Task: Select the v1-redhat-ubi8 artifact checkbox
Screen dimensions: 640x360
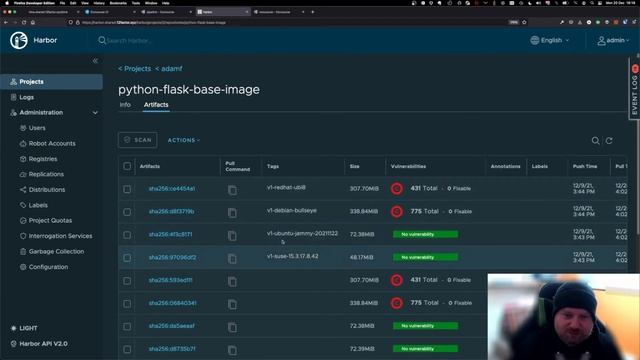Action: coord(127,189)
